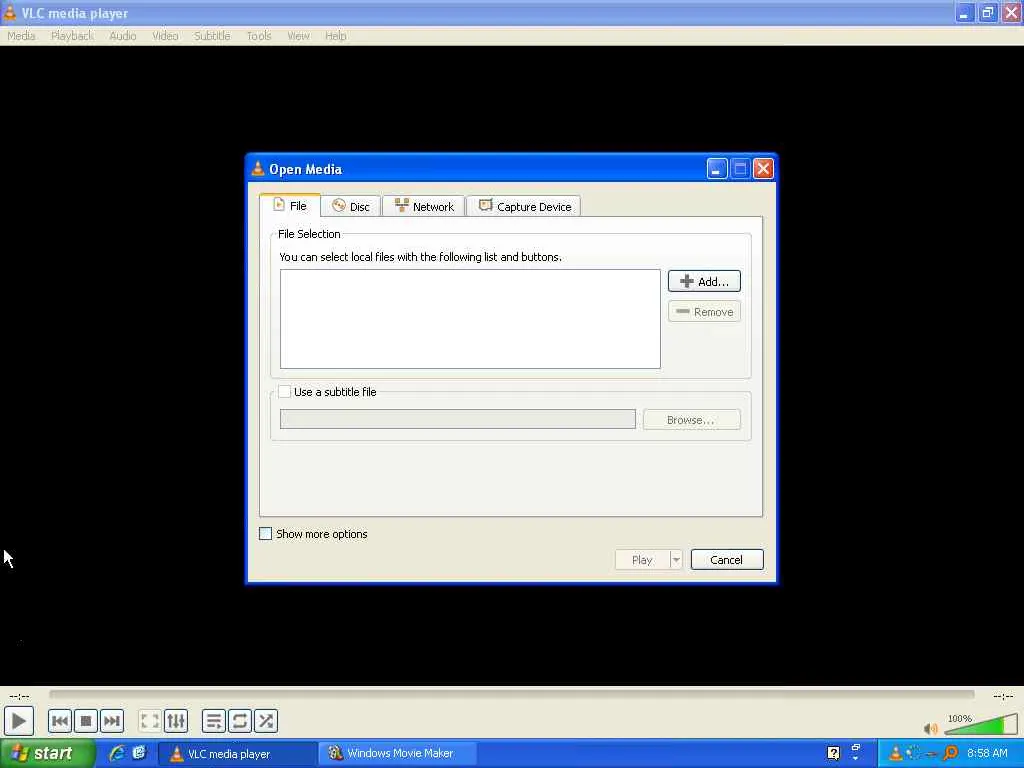This screenshot has width=1024, height=768.
Task: Open the Video menu
Action: pyautogui.click(x=165, y=36)
